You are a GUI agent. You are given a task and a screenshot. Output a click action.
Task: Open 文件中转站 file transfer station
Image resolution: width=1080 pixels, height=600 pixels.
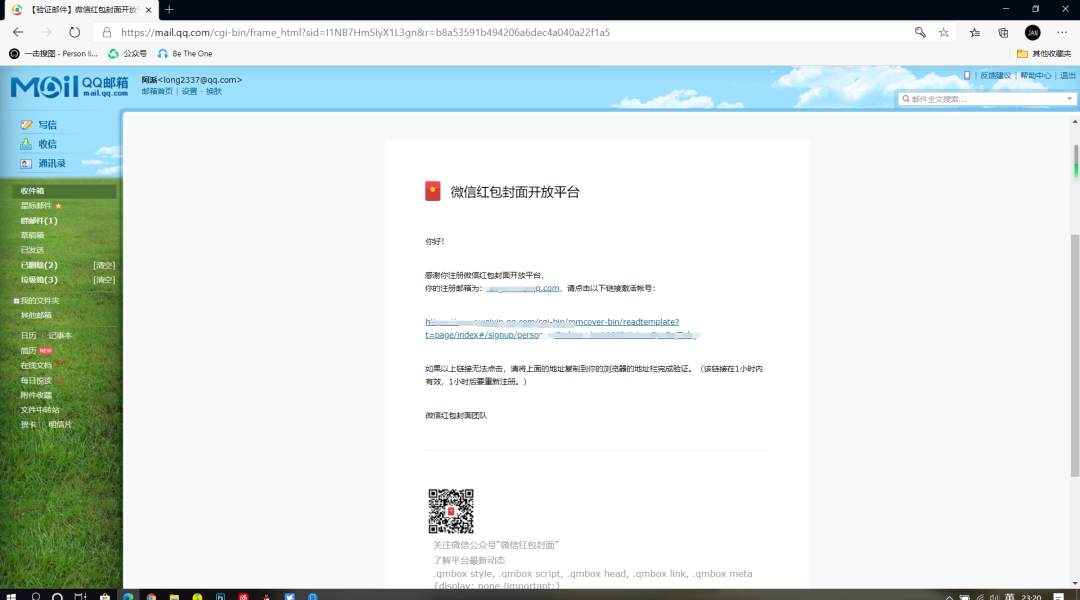40,410
